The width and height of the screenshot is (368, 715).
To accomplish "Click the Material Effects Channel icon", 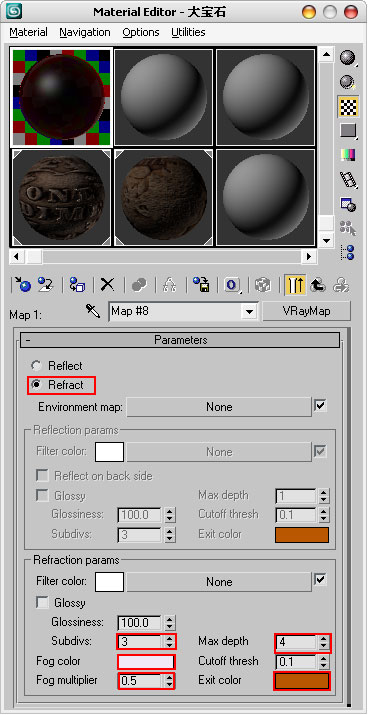I will pyautogui.click(x=232, y=285).
